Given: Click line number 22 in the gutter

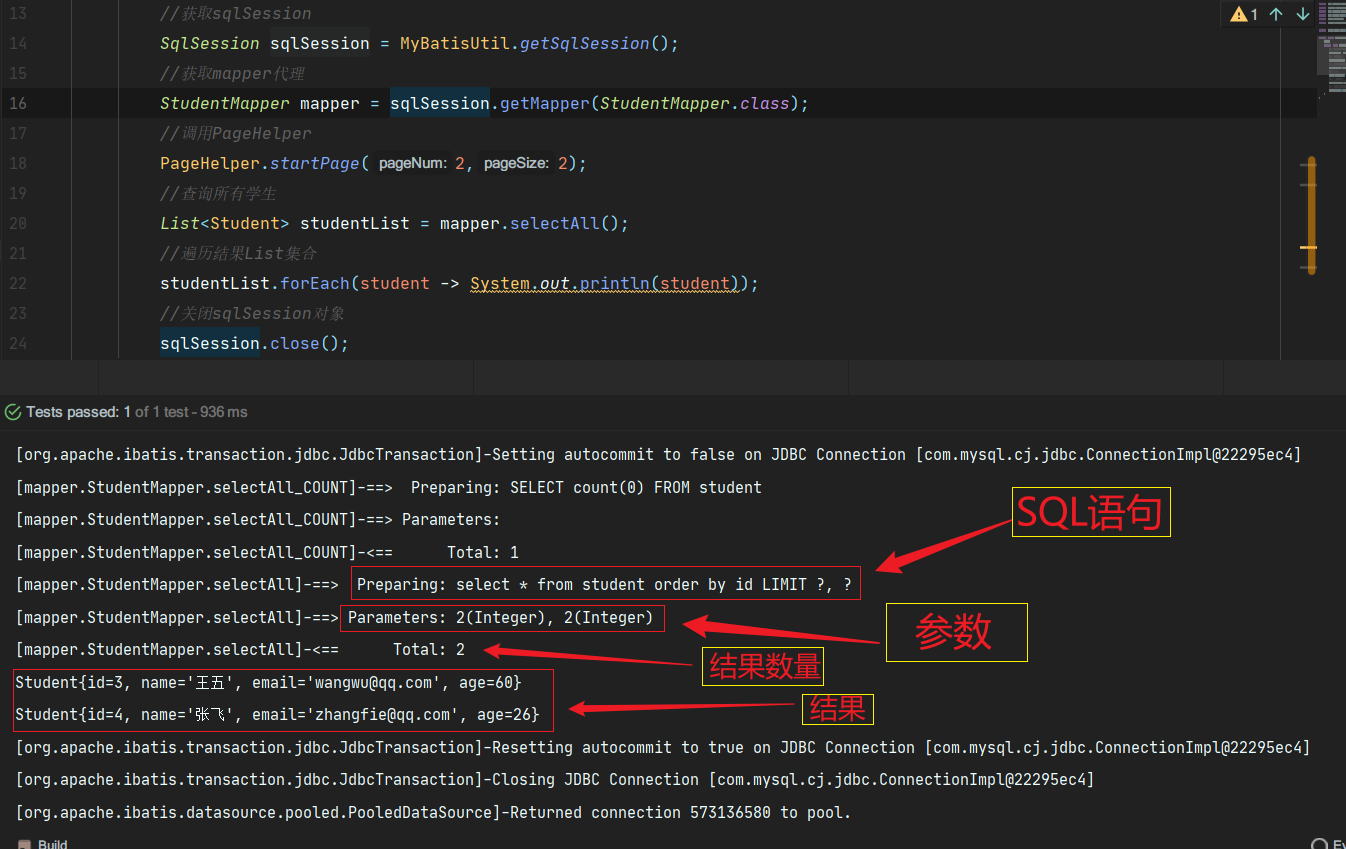Looking at the screenshot, I should [x=18, y=284].
